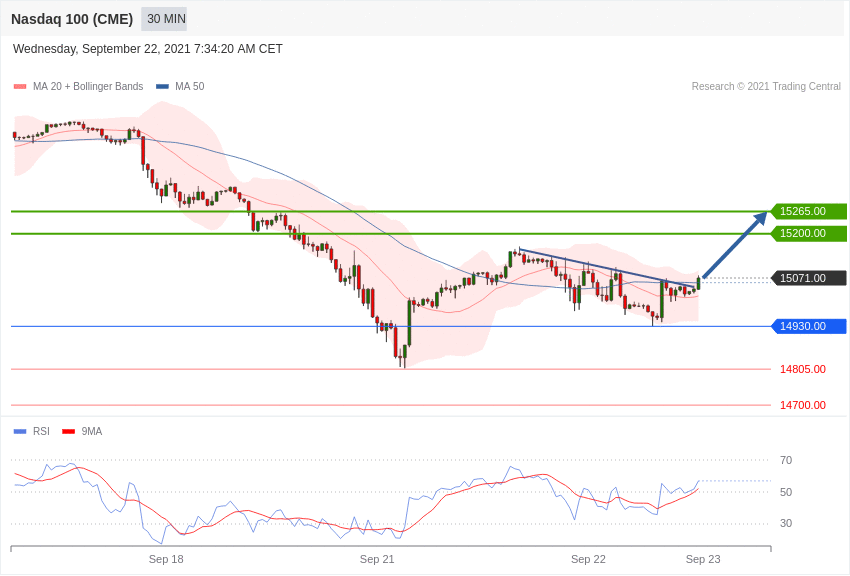Click the RSI legend label
The width and height of the screenshot is (850, 576).
click(x=41, y=431)
